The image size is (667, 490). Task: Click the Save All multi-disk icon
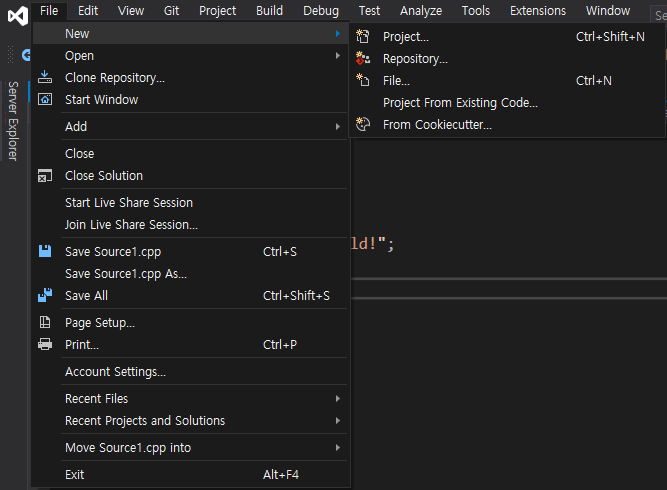click(45, 295)
